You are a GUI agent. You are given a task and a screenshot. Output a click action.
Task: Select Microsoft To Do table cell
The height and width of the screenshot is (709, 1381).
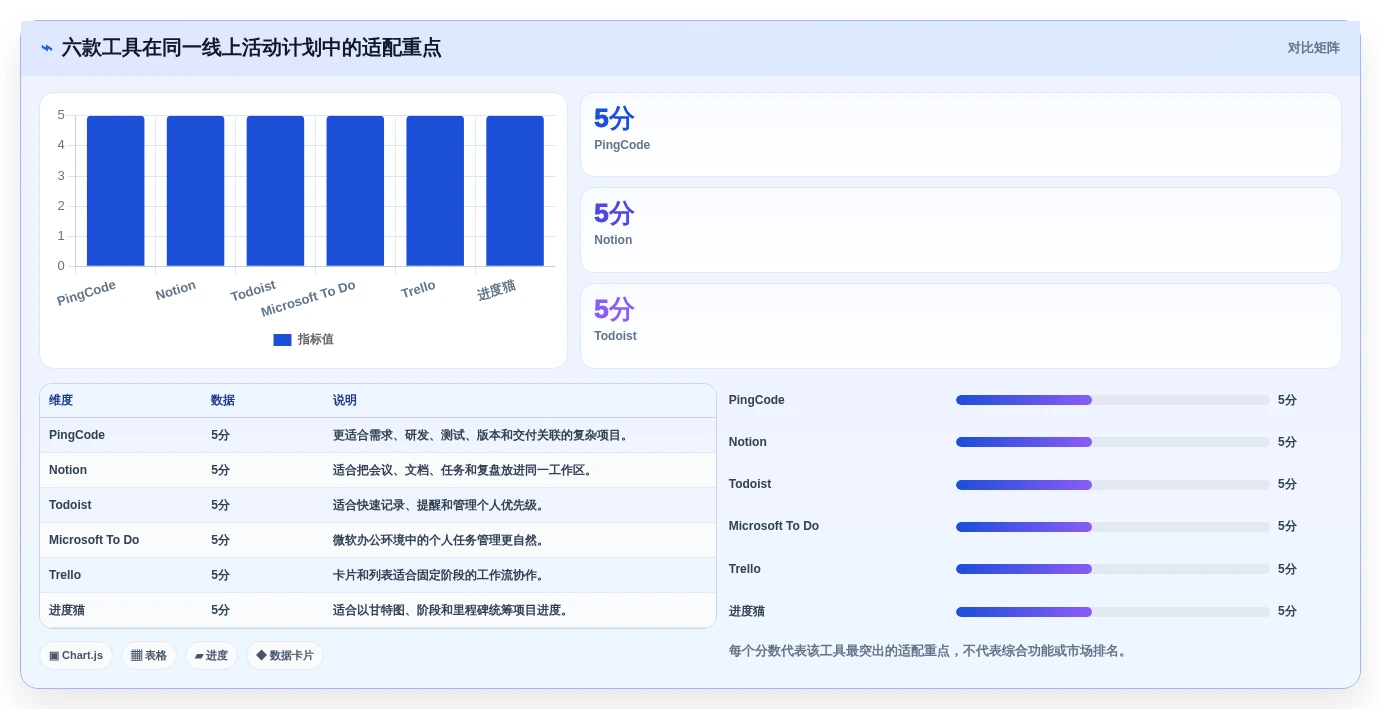[94, 540]
